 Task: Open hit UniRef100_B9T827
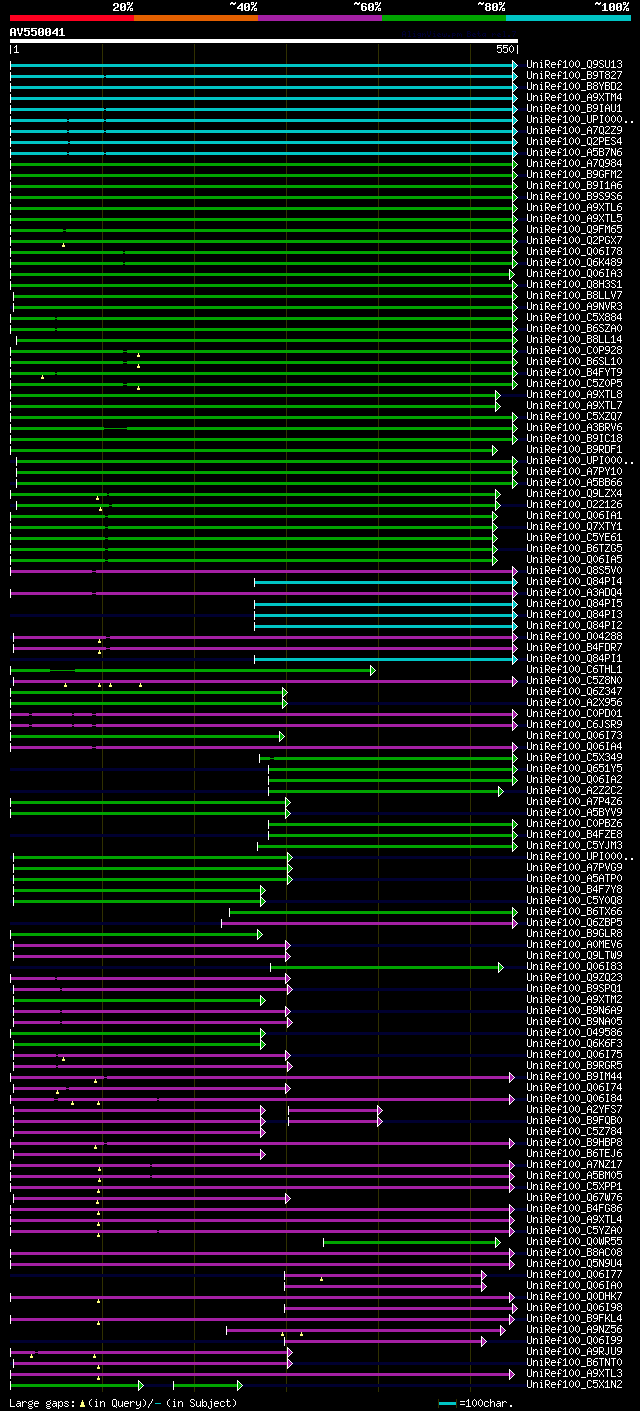(x=574, y=75)
